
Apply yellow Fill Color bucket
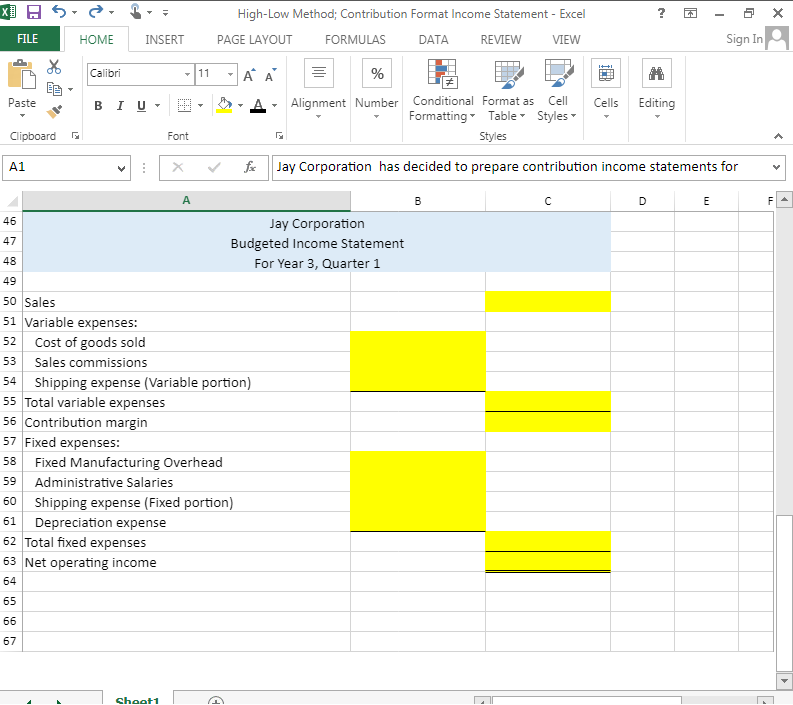tap(224, 105)
